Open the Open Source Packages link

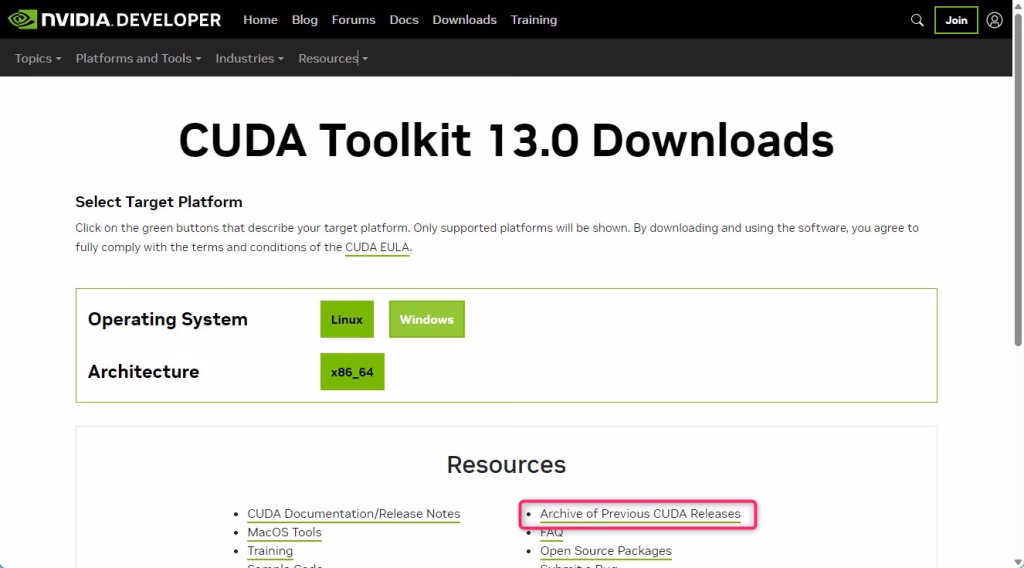[x=605, y=551]
